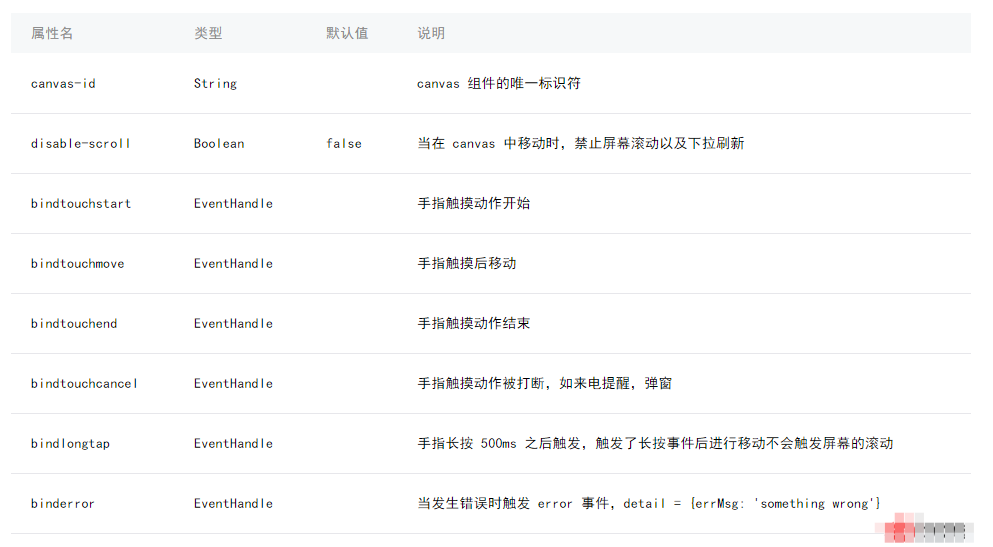Image resolution: width=993 pixels, height=547 pixels.
Task: Click the 说明 column header
Action: click(431, 34)
